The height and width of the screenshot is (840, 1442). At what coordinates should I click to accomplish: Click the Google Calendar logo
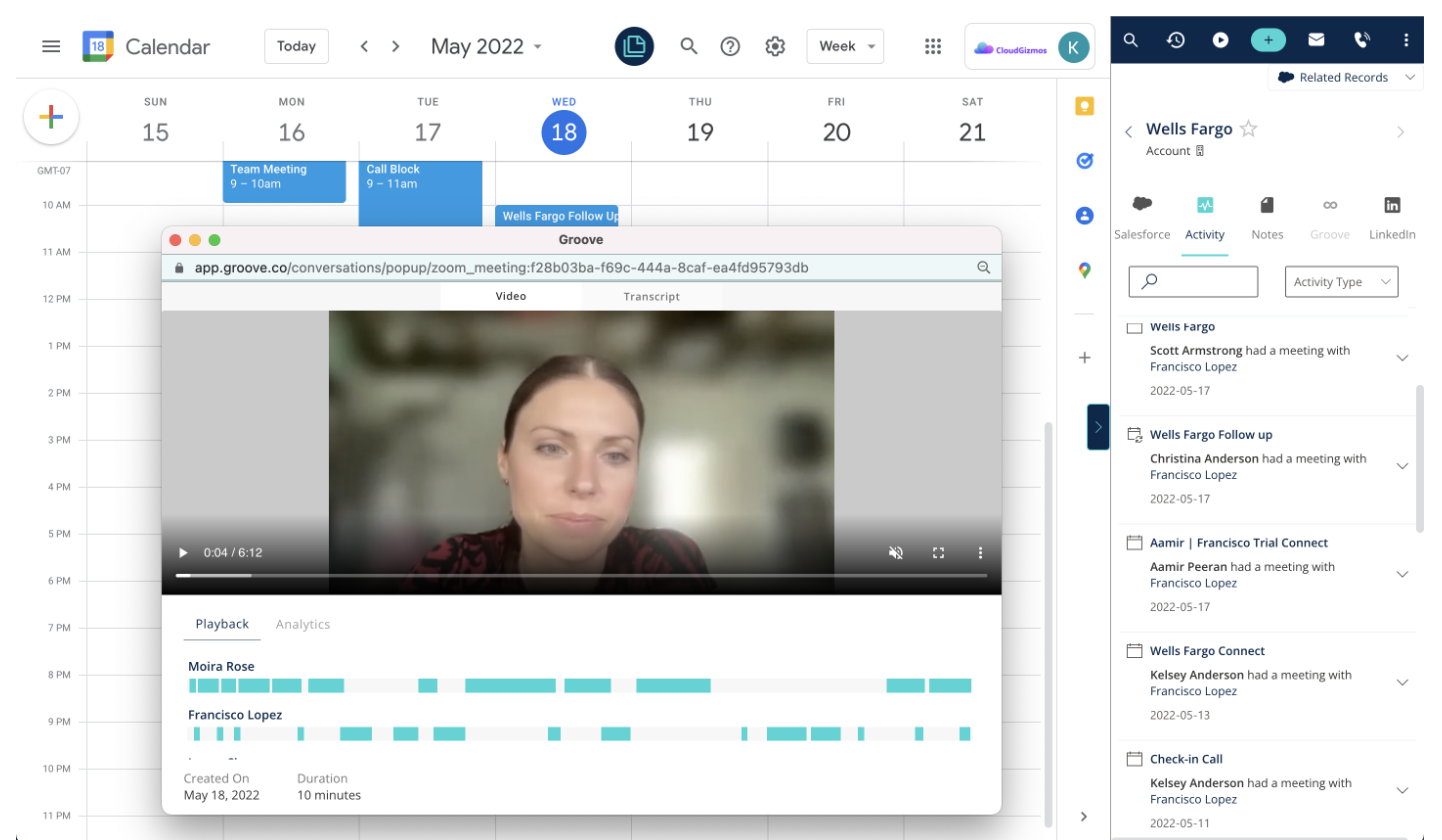[98, 46]
